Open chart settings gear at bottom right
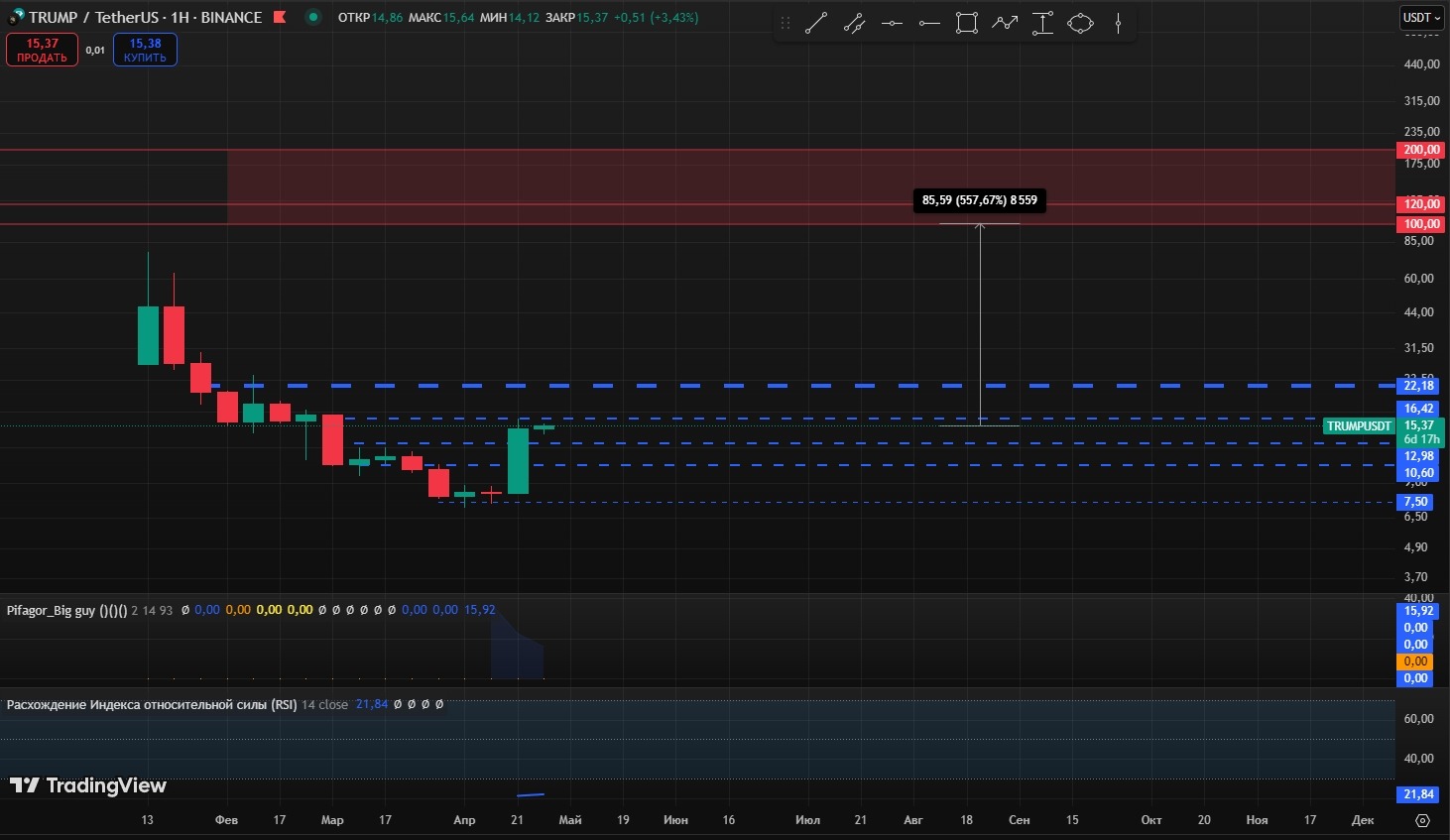This screenshot has width=1450, height=840. click(x=1422, y=820)
